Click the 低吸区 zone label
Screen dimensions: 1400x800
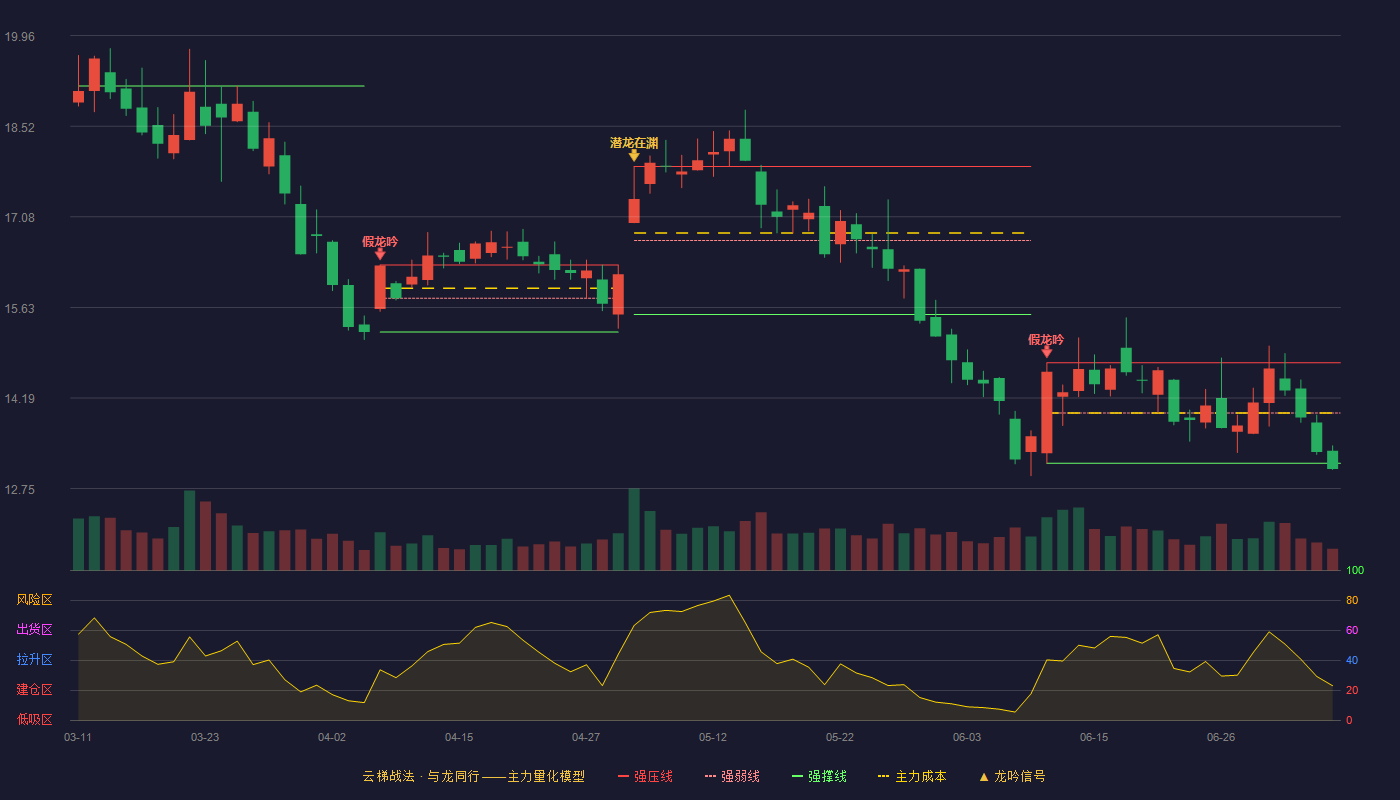coord(35,720)
